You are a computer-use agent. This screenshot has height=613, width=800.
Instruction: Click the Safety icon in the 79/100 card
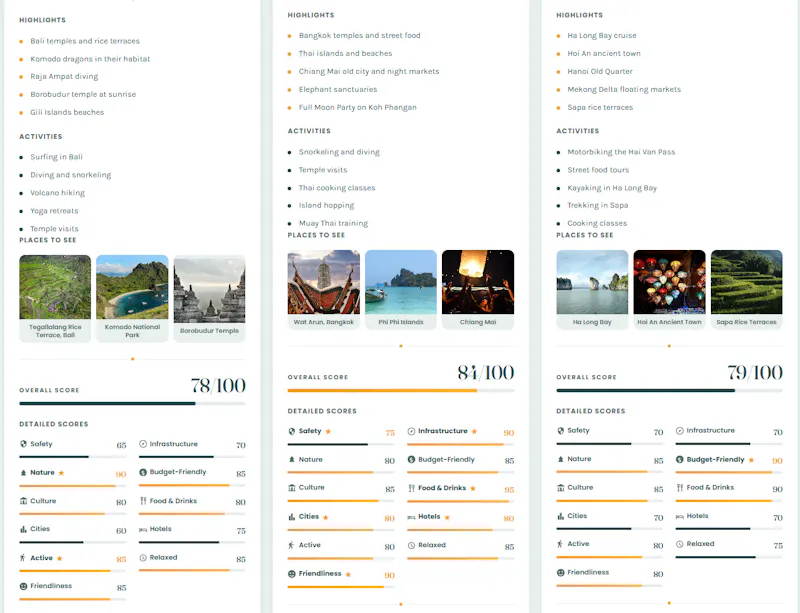click(x=560, y=430)
